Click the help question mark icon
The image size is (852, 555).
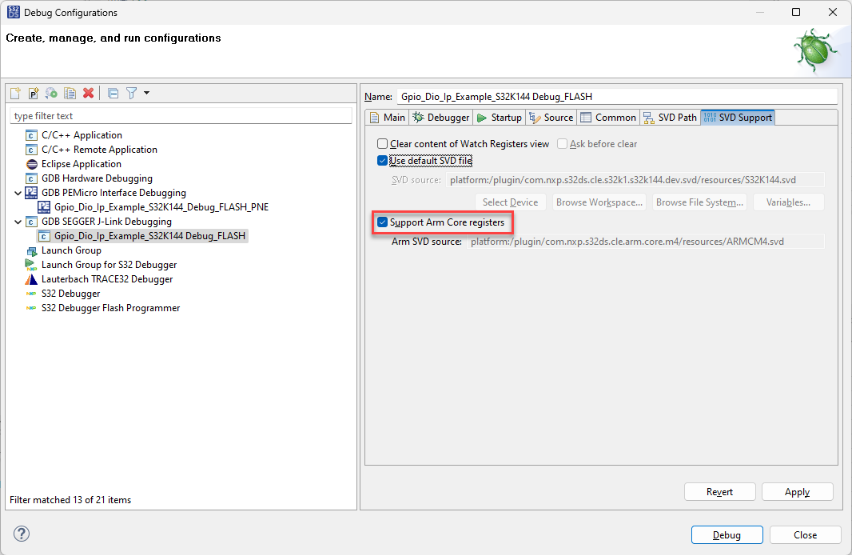click(x=21, y=534)
